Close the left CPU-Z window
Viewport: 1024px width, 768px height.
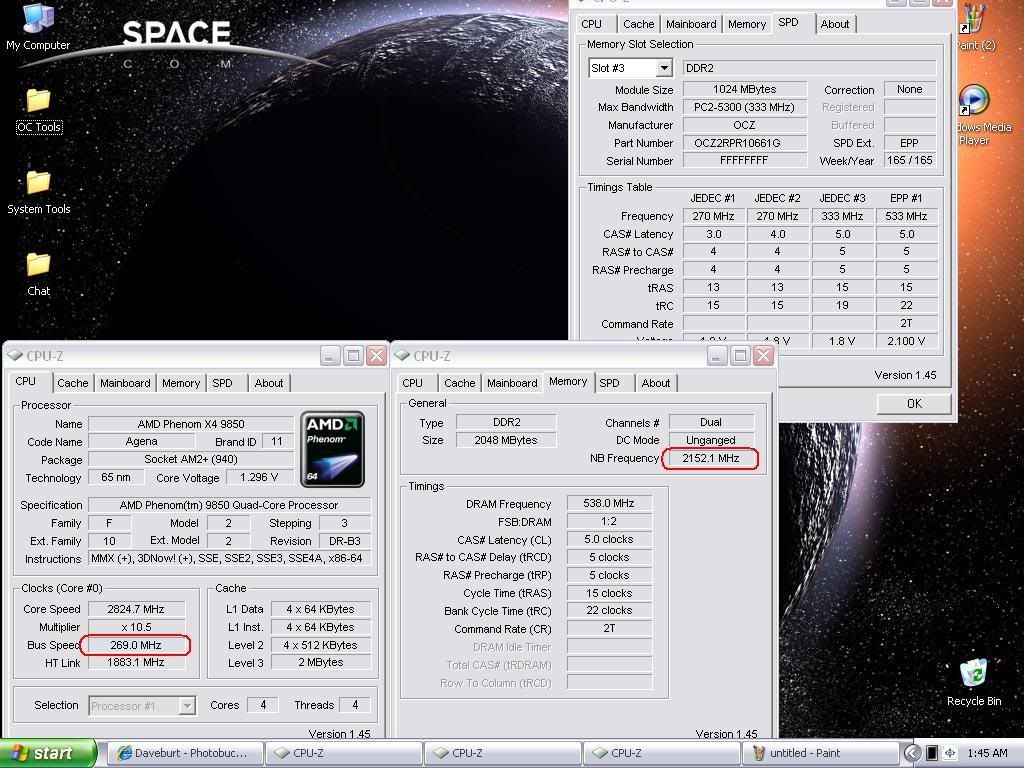(376, 356)
